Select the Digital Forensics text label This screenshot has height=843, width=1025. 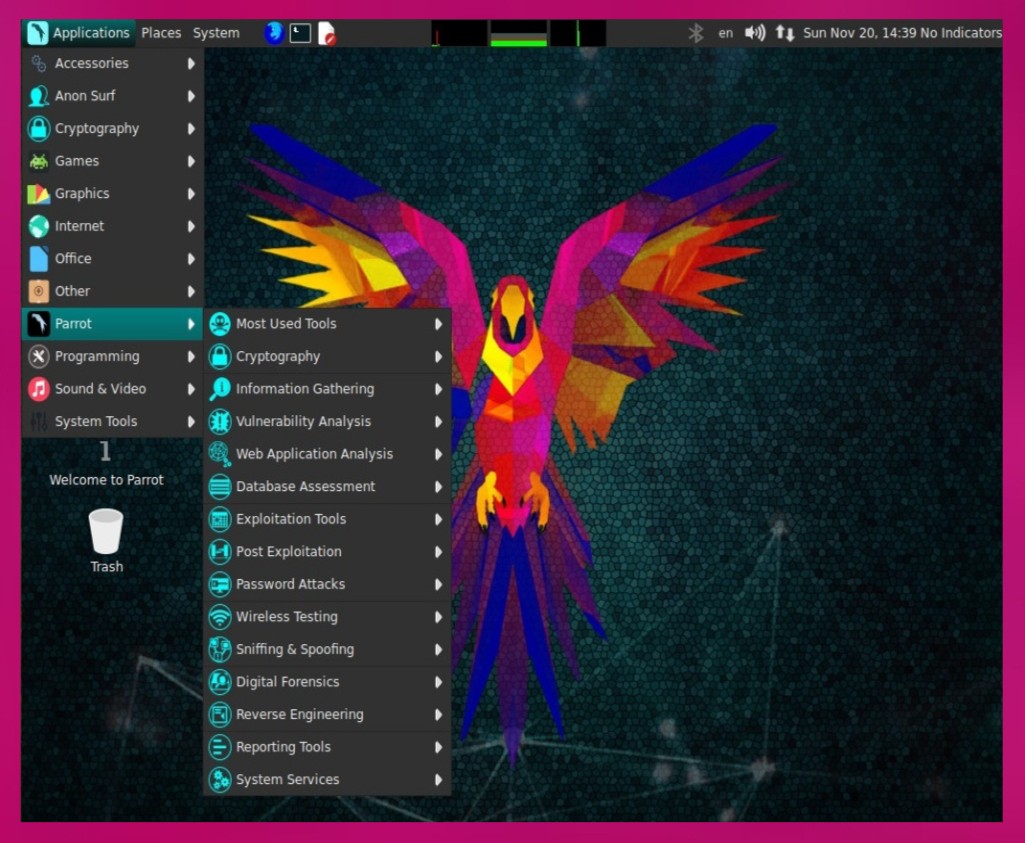[288, 682]
